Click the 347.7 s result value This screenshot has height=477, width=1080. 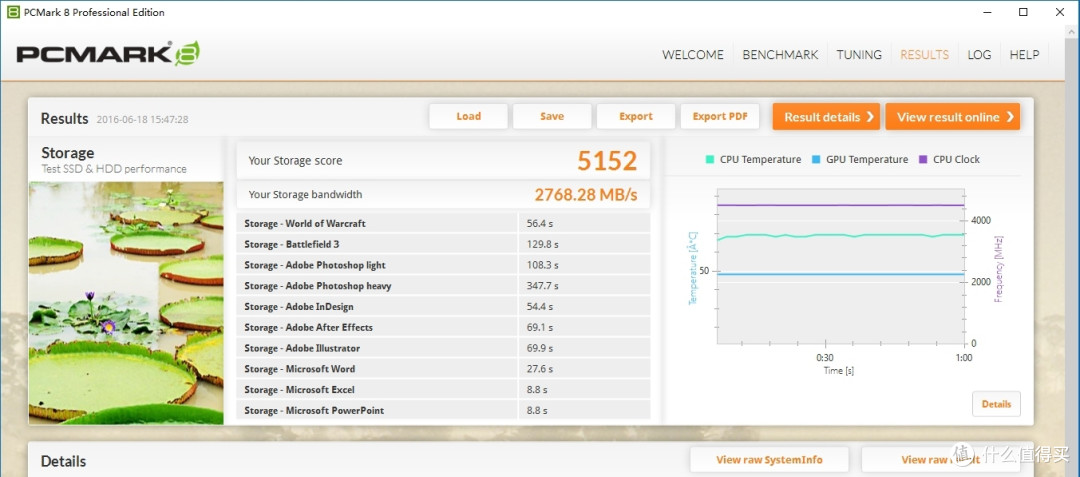tap(543, 286)
